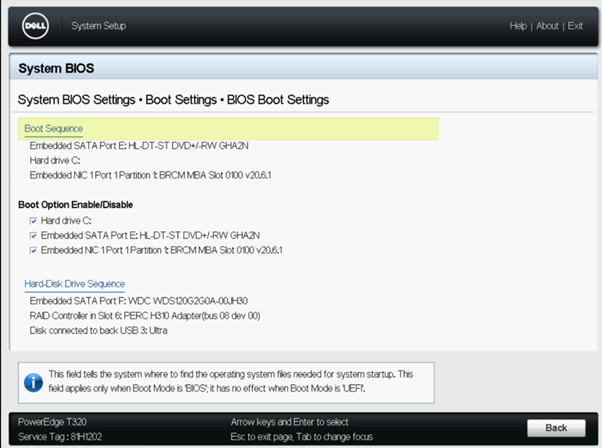The image size is (602, 448).
Task: Click the blue information icon
Action: (33, 382)
